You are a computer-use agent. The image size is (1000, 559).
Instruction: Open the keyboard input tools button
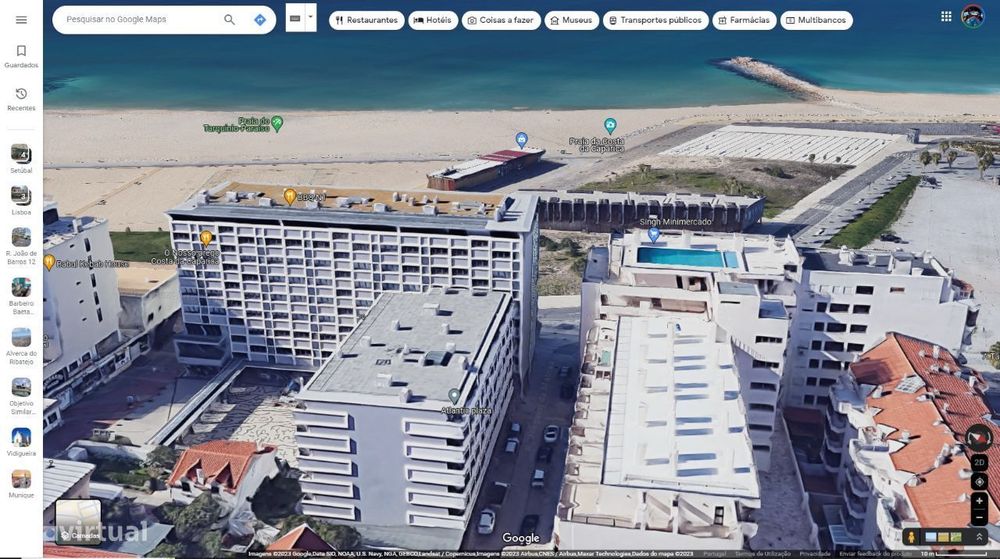click(x=295, y=18)
